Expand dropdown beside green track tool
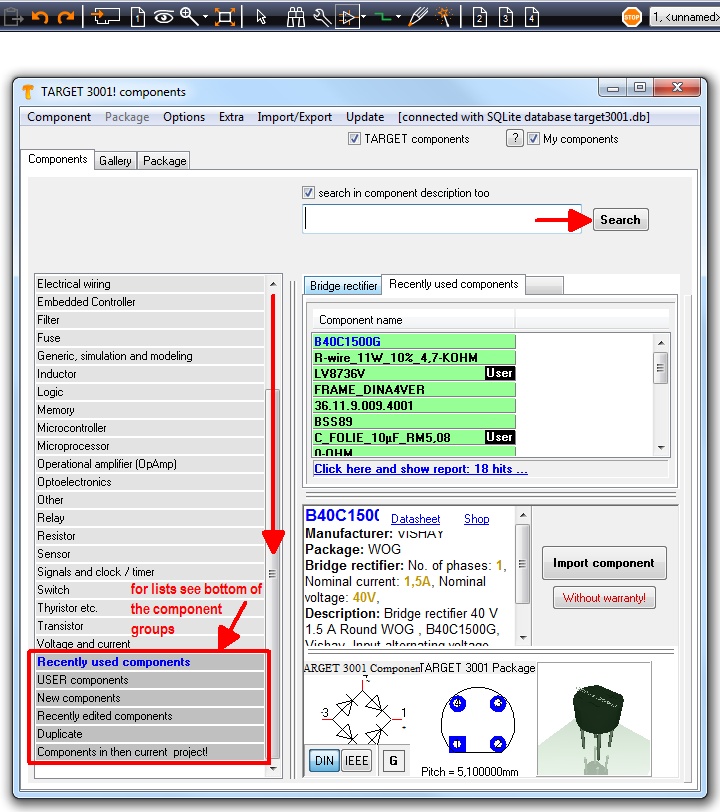Viewport: 720px width, 812px height. [x=397, y=17]
